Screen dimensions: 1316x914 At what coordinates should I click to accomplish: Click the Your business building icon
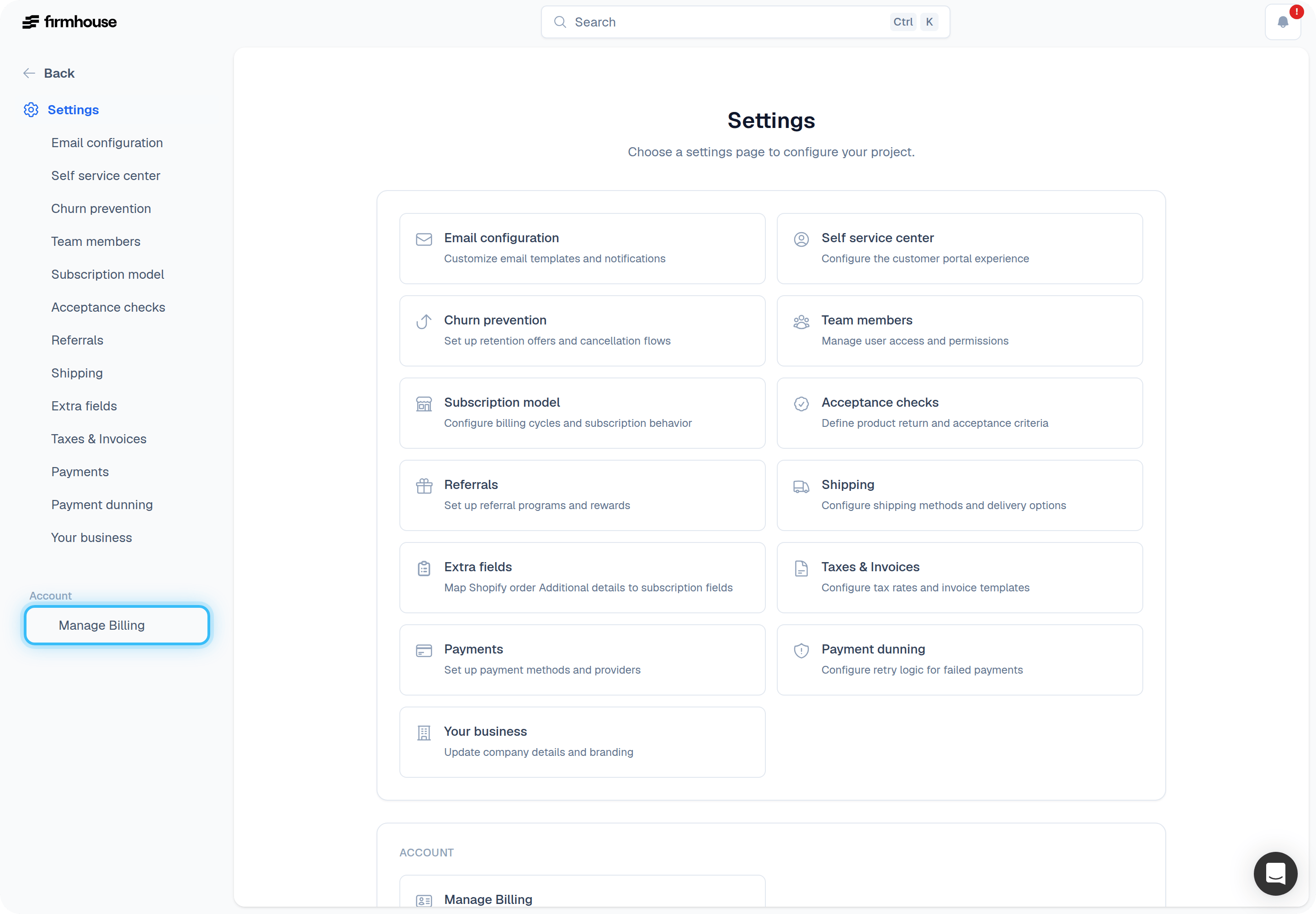click(424, 733)
